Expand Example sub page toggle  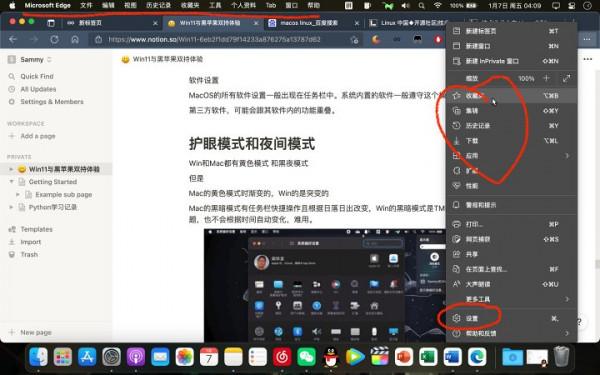coord(18,194)
